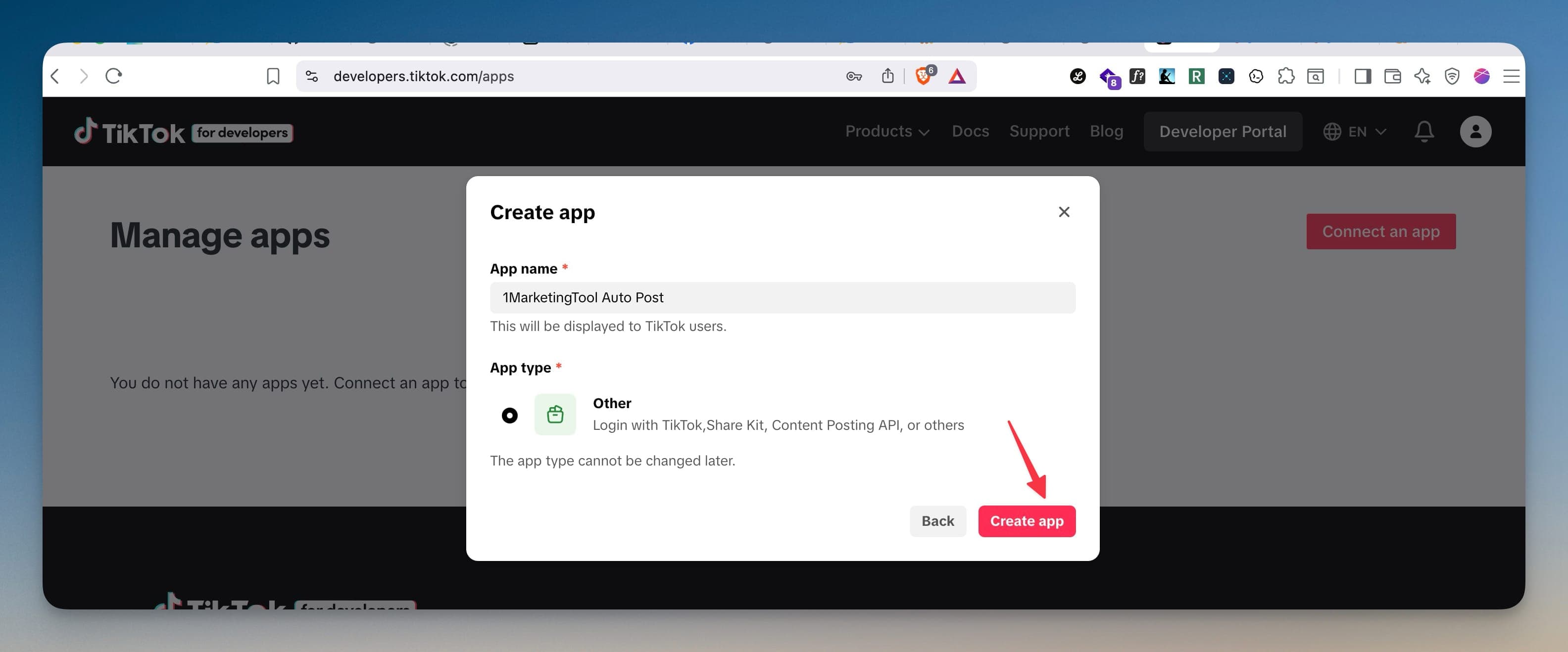The width and height of the screenshot is (1568, 652).
Task: Click the address bar URL developers.tiktok.com/apps
Action: coord(424,76)
